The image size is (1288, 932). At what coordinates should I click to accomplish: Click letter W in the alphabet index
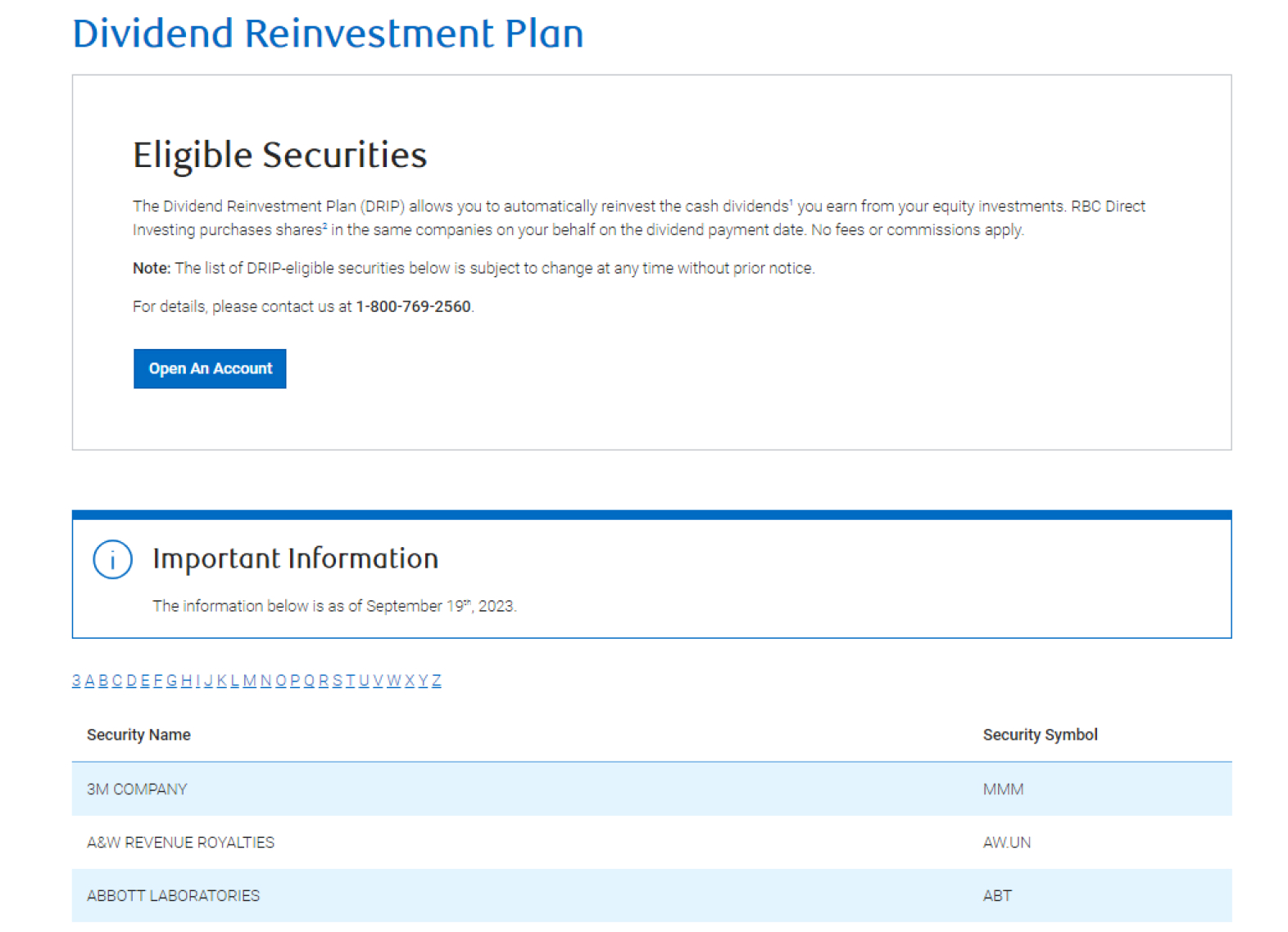pos(393,681)
